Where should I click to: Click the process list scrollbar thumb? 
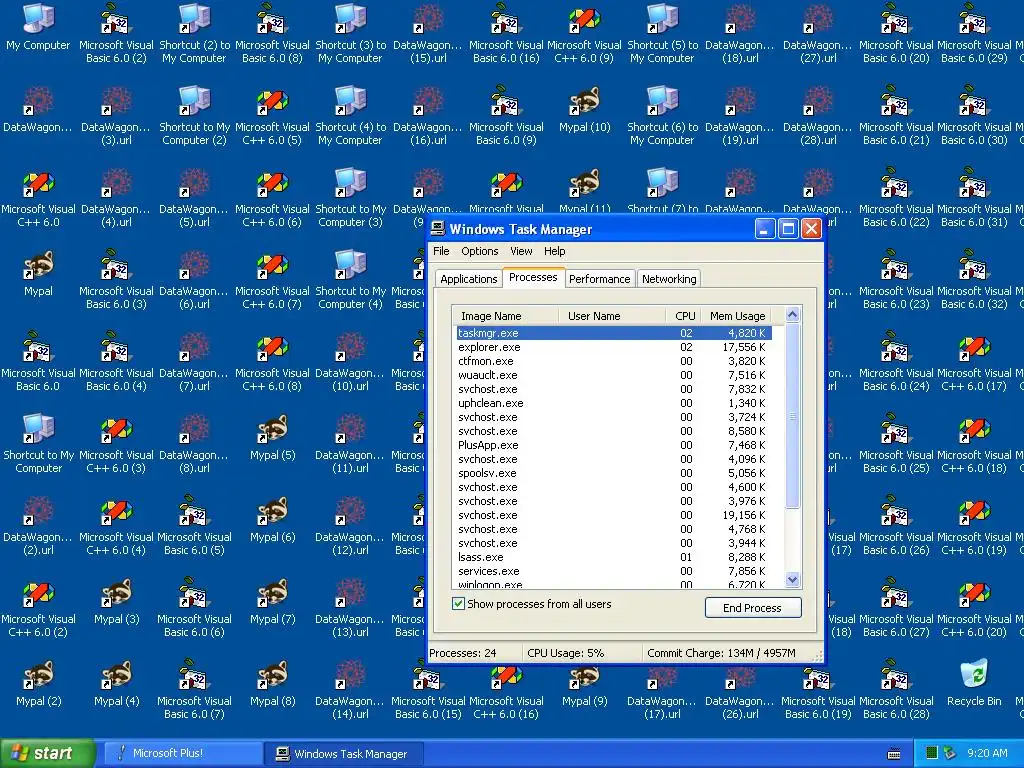click(x=792, y=416)
